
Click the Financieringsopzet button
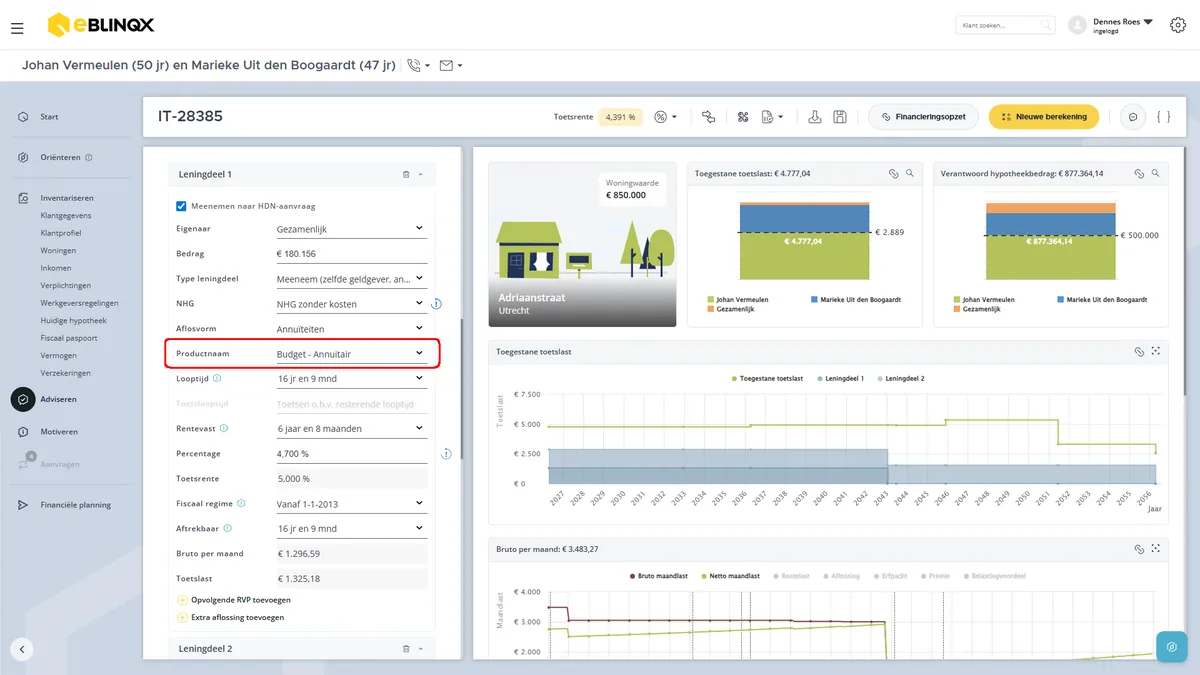coord(922,117)
